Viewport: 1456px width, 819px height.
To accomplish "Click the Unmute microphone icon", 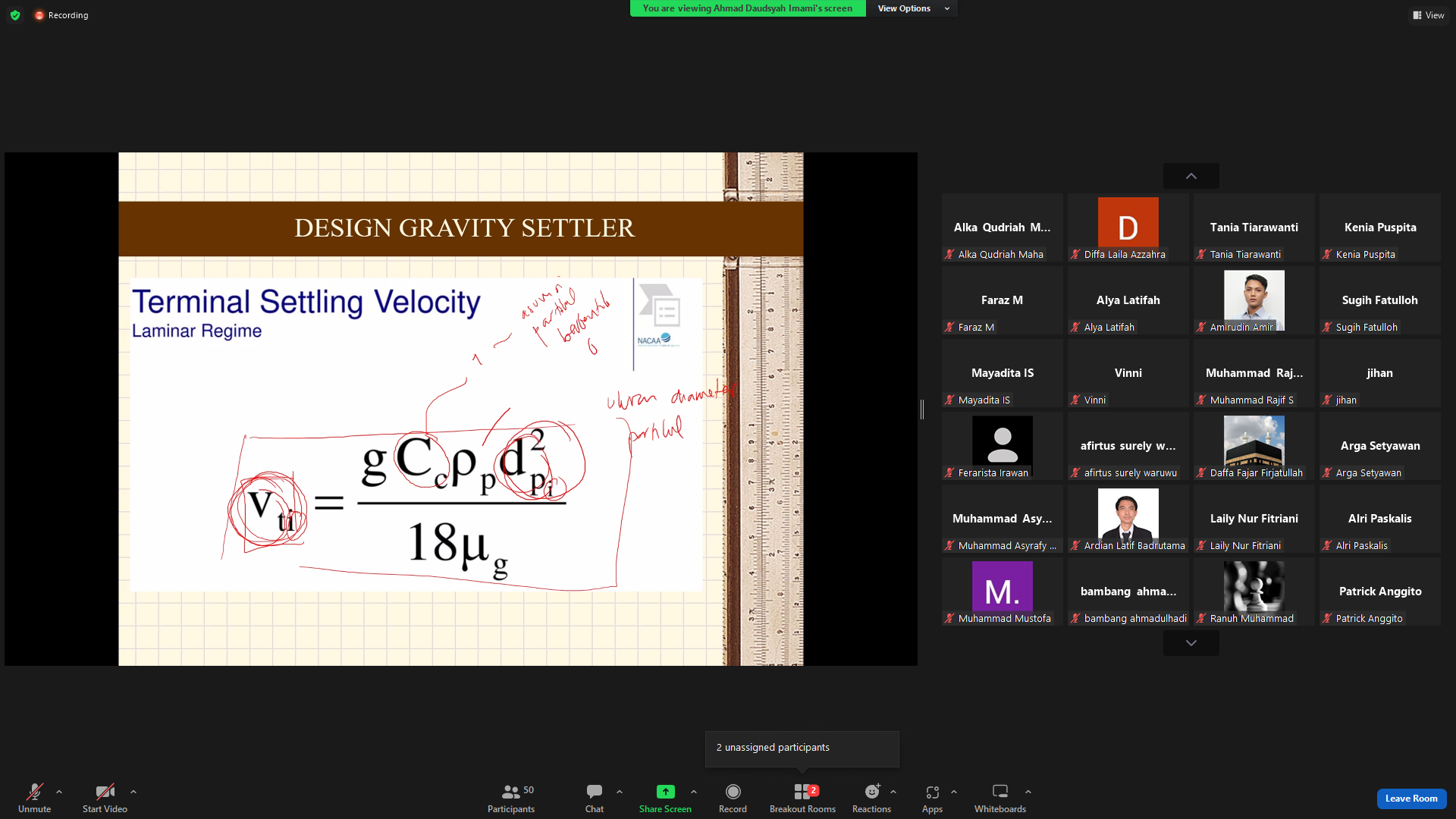I will [x=34, y=792].
